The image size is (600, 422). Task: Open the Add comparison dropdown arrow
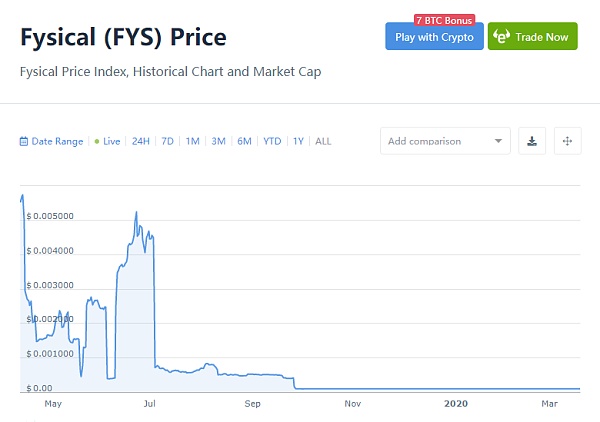498,141
